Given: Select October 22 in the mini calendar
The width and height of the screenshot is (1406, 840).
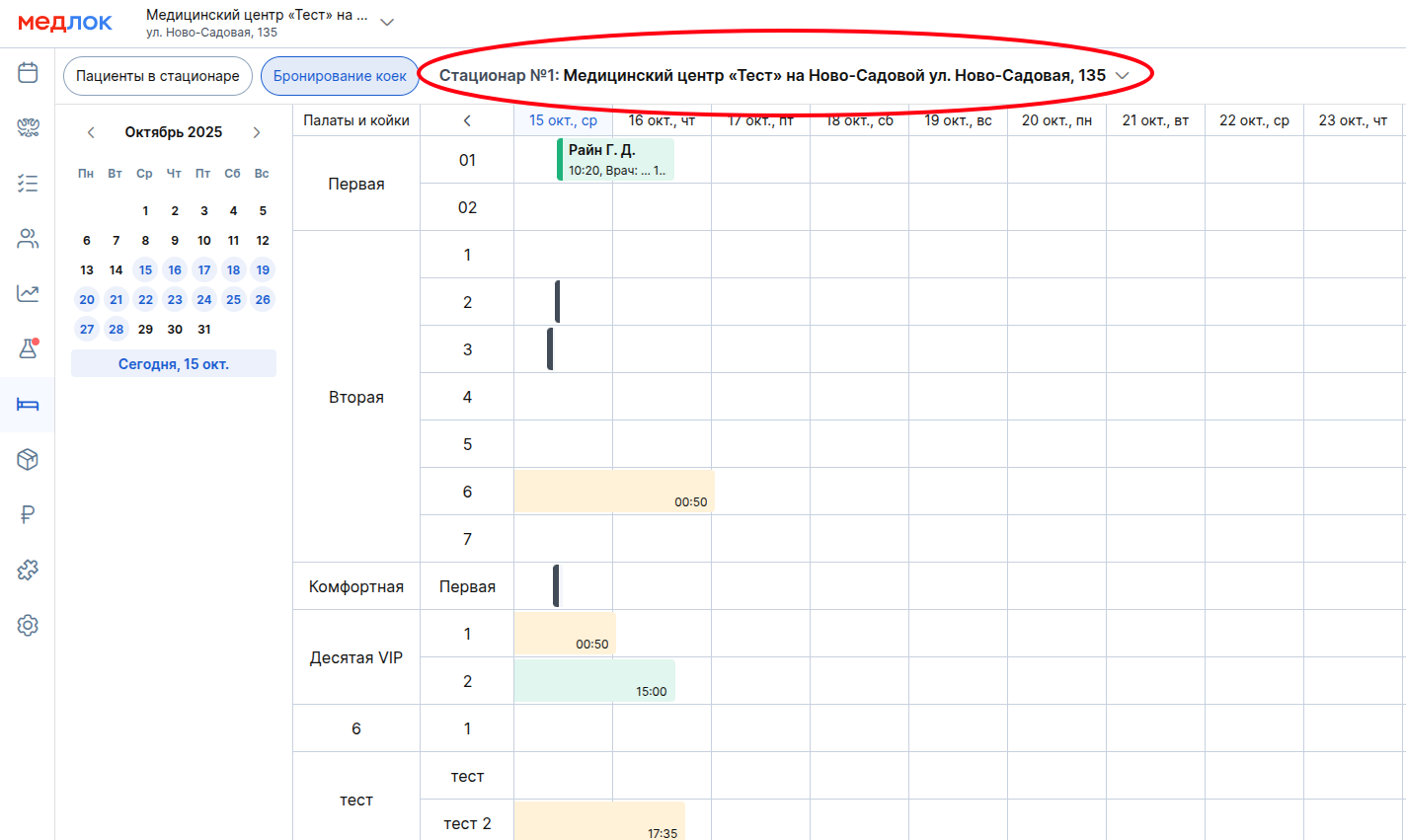Looking at the screenshot, I should (145, 300).
